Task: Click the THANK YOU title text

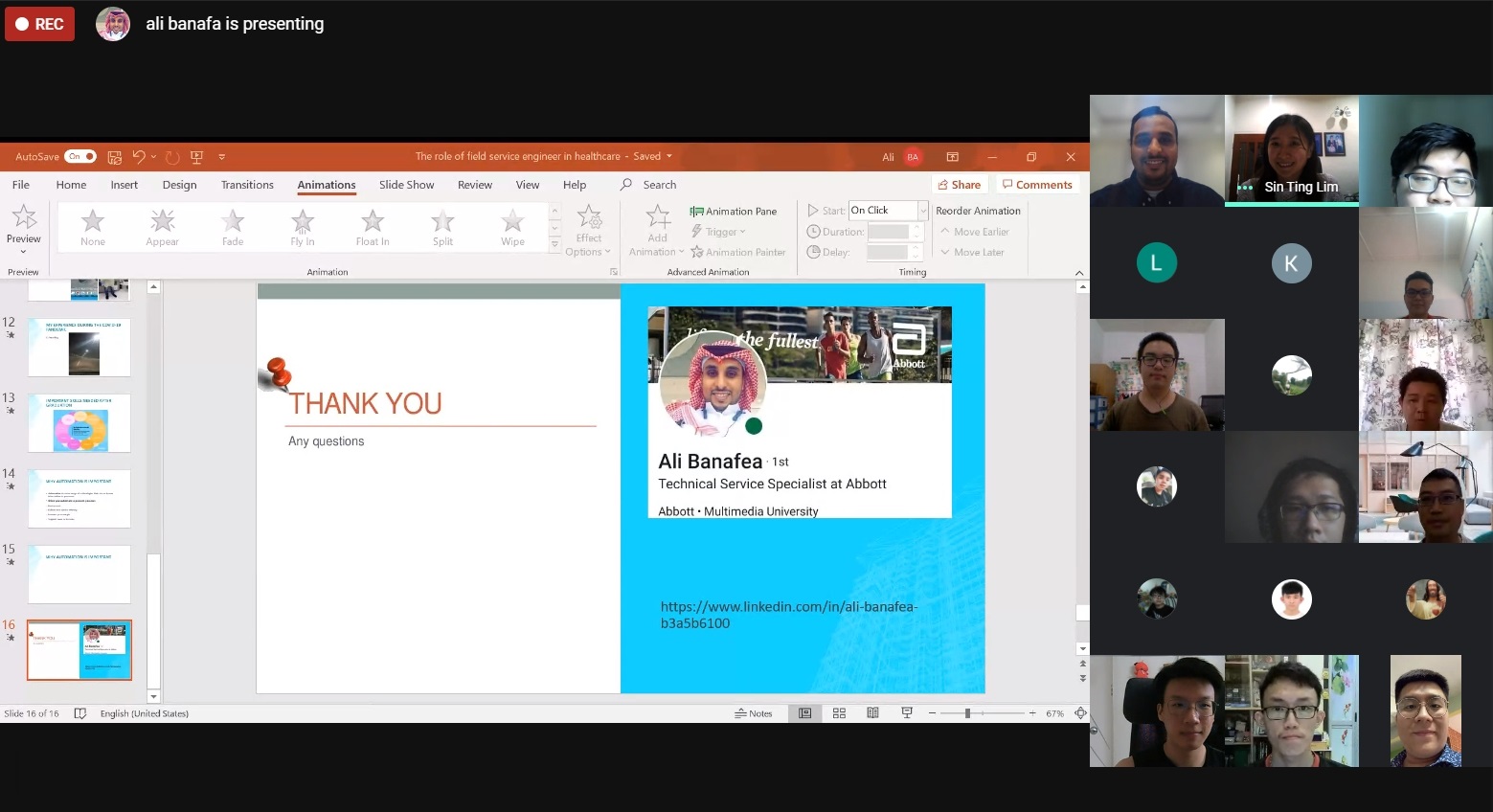Action: tap(366, 404)
